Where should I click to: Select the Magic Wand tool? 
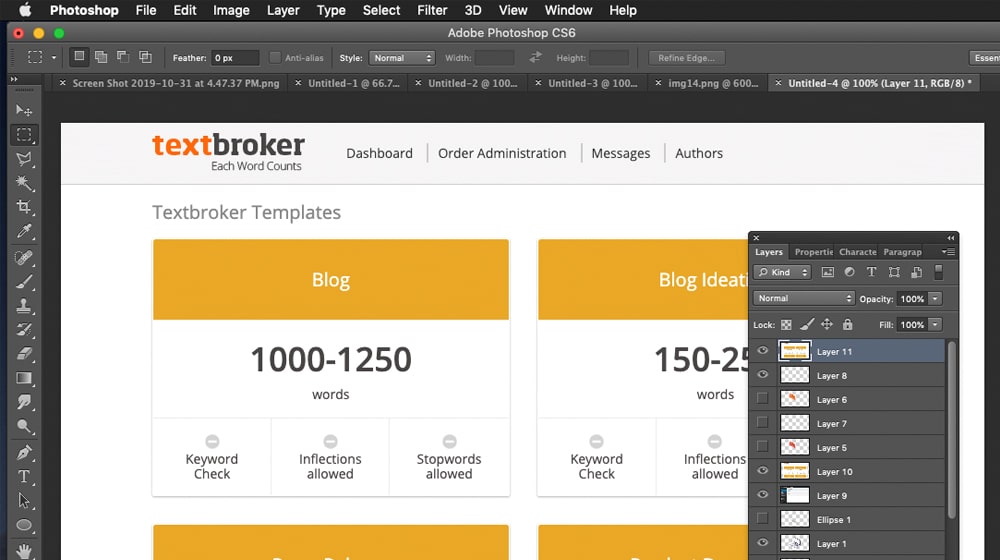(x=24, y=183)
